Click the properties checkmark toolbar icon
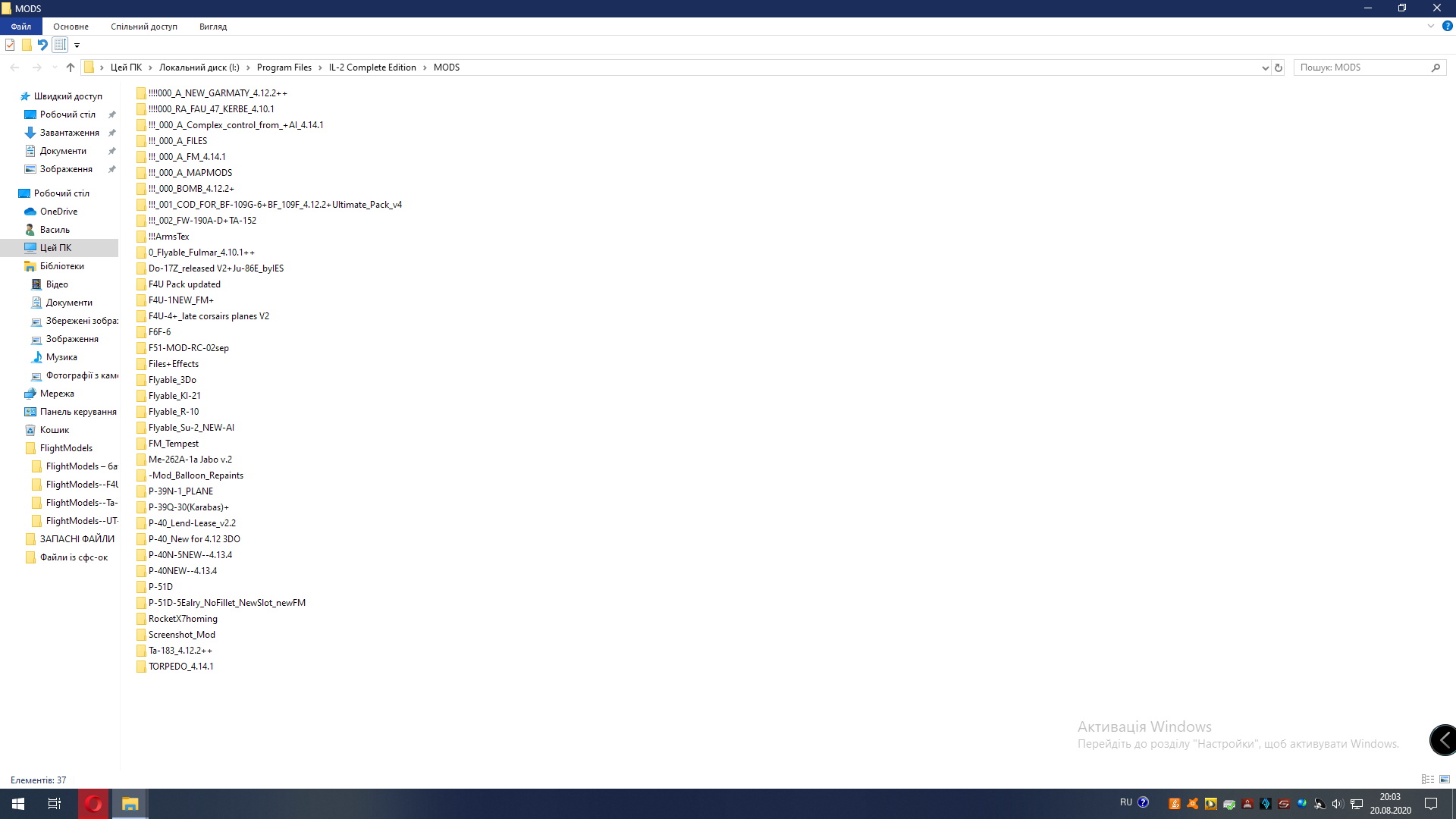 (10, 45)
